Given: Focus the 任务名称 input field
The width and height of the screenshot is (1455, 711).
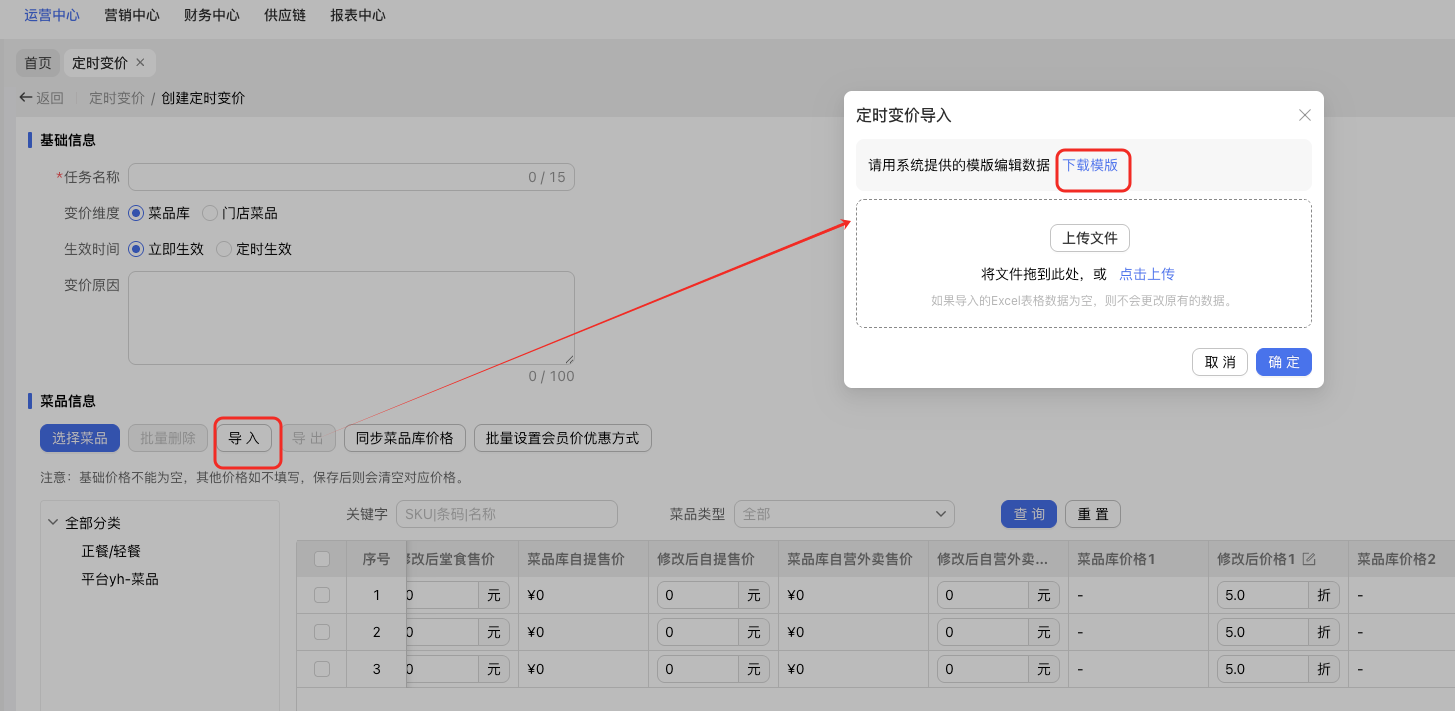Looking at the screenshot, I should 351,177.
